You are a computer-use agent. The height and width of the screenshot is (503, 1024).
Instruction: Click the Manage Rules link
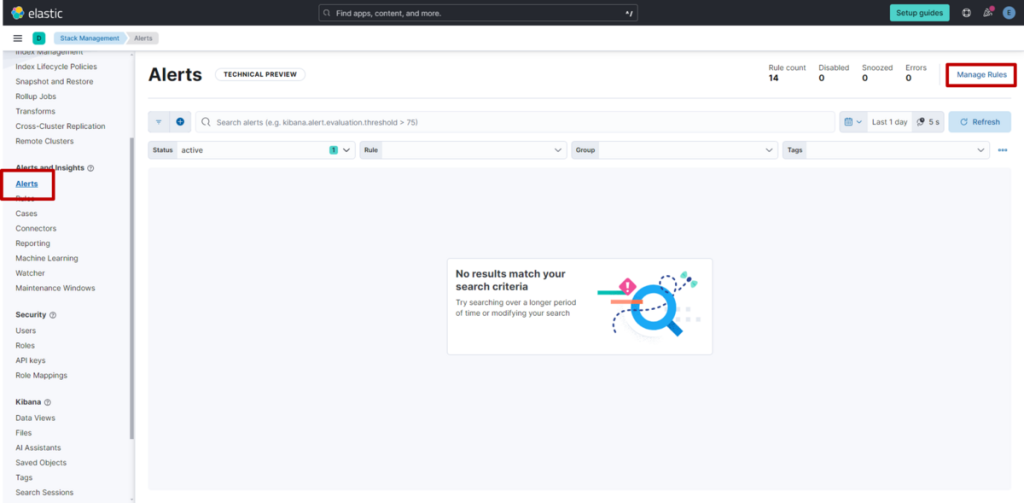tap(981, 75)
